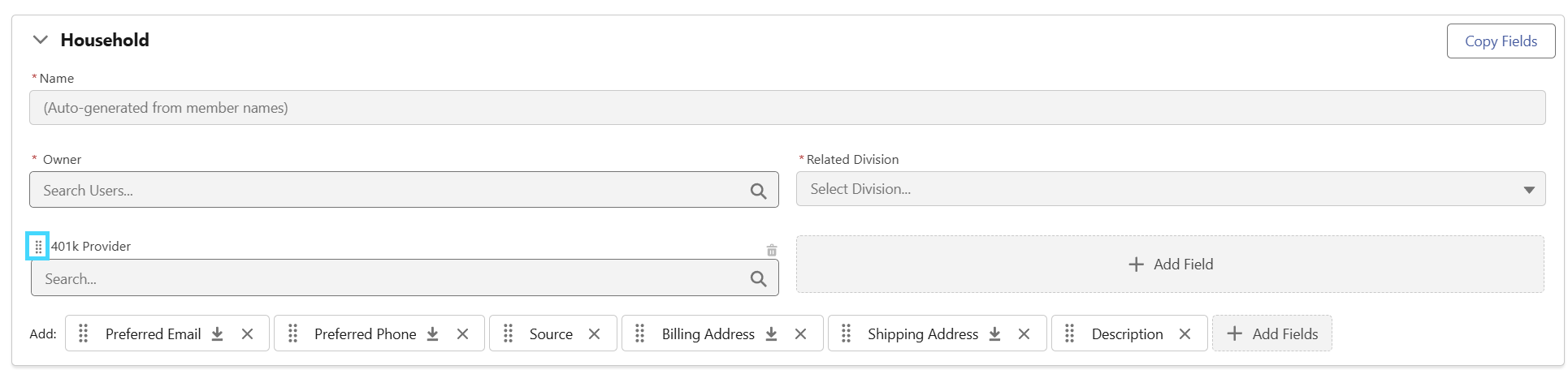Focus the Owner Search Users input
Image resolution: width=1568 pixels, height=370 pixels.
click(x=404, y=190)
